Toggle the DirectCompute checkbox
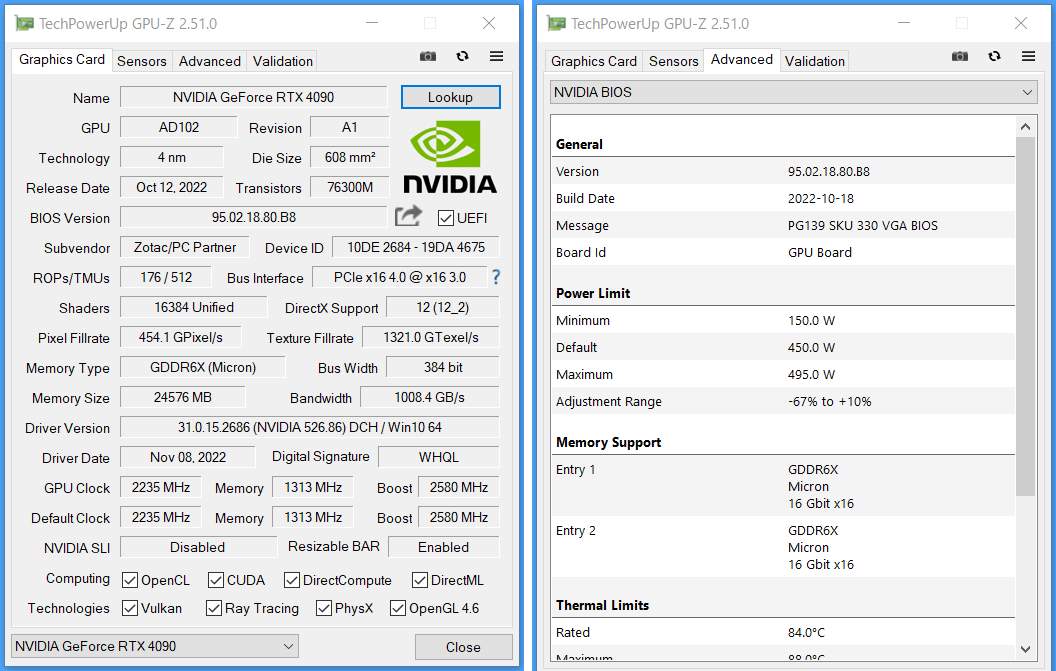The height and width of the screenshot is (671, 1056). [292, 580]
